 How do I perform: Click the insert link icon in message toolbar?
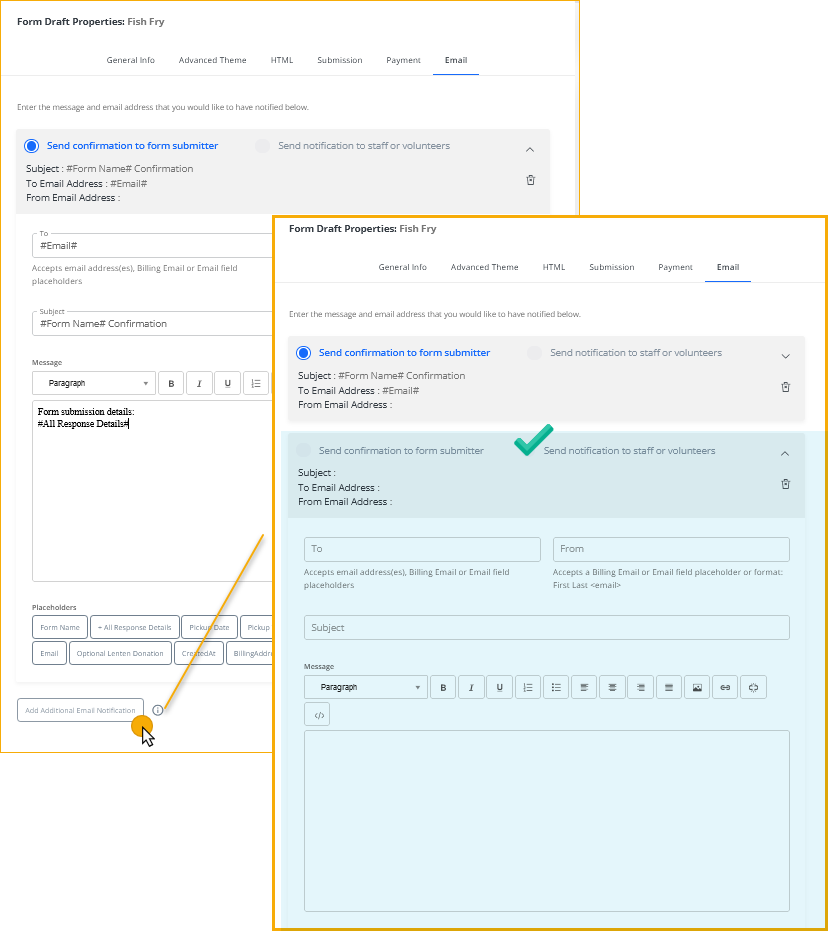point(726,687)
